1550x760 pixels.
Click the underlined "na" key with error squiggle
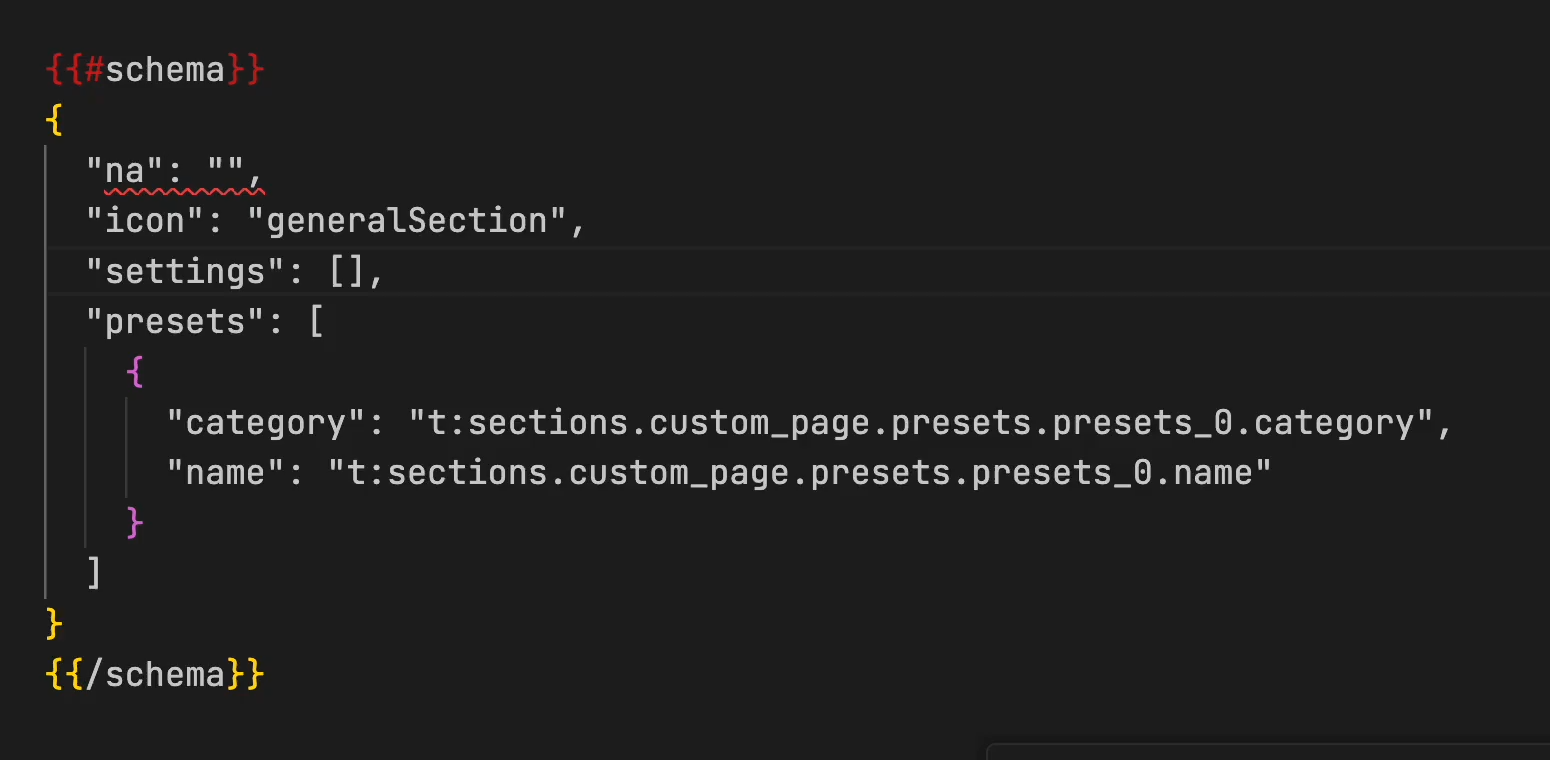(125, 171)
